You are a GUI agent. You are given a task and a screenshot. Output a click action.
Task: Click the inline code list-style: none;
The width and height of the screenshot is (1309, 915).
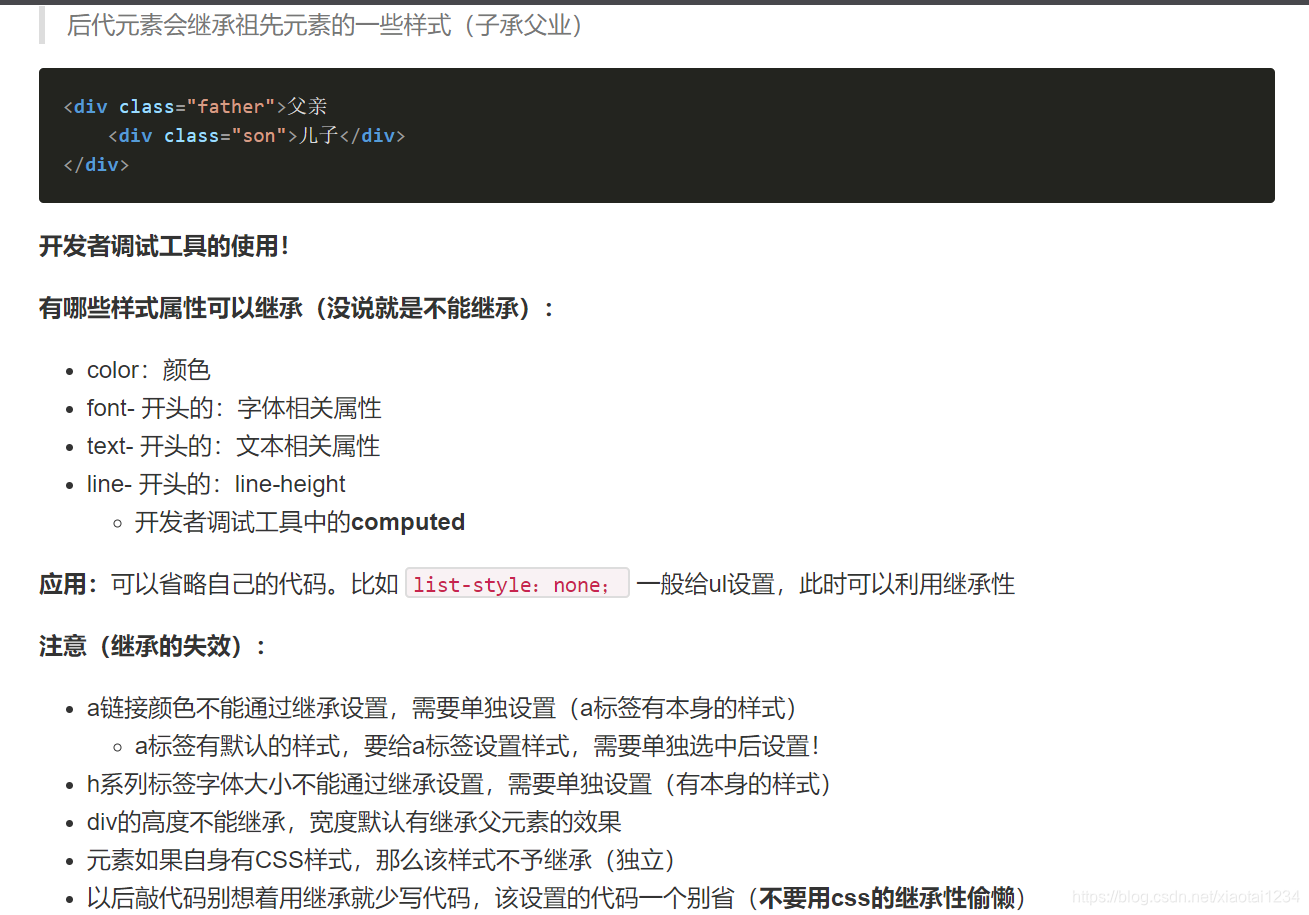(x=517, y=584)
